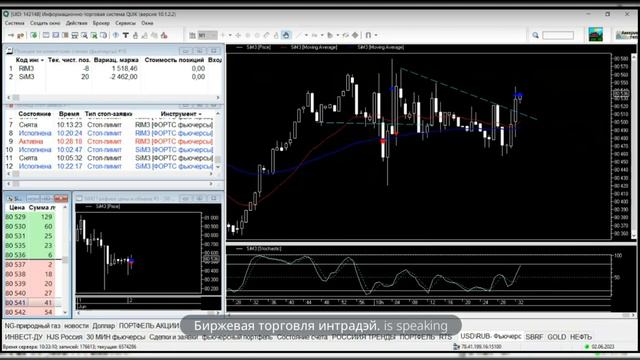Click the order book vertical scrollbar
The width and height of the screenshot is (640, 360).
tap(65, 260)
